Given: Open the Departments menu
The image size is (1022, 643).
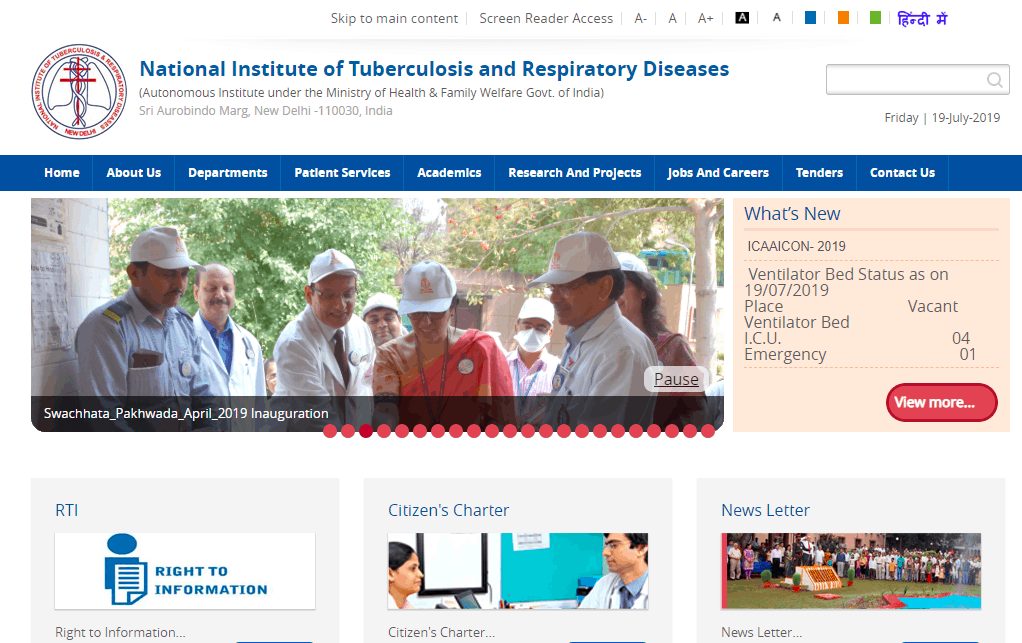Looking at the screenshot, I should click(227, 173).
